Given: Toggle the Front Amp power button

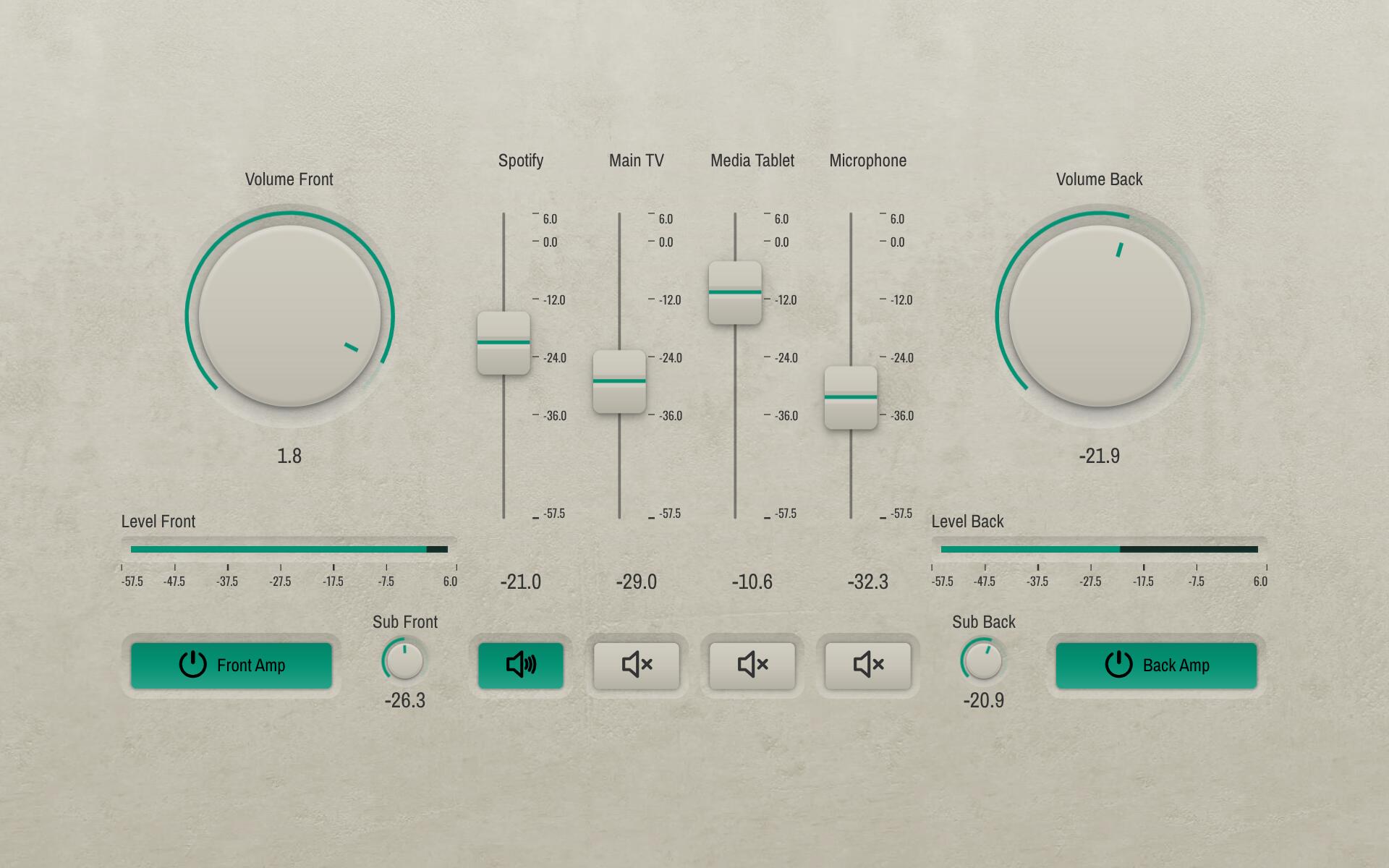Looking at the screenshot, I should [231, 665].
